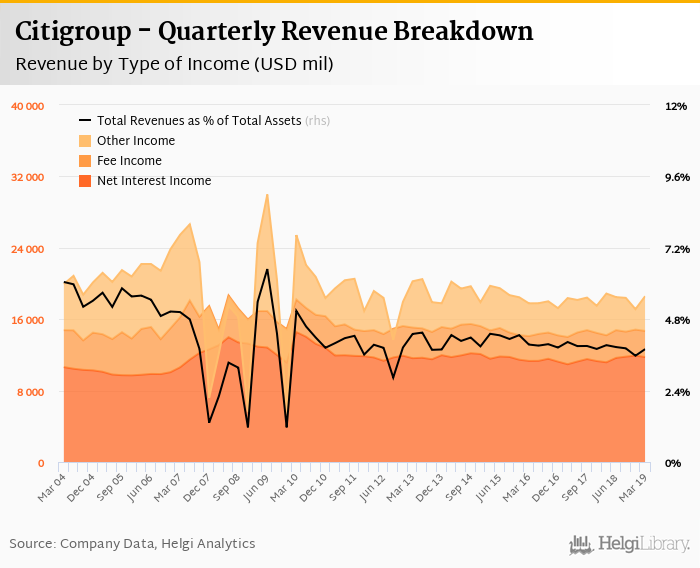Toggle the Net Interest Income legend swatch
Screen dimensions: 700x568
coord(85,181)
